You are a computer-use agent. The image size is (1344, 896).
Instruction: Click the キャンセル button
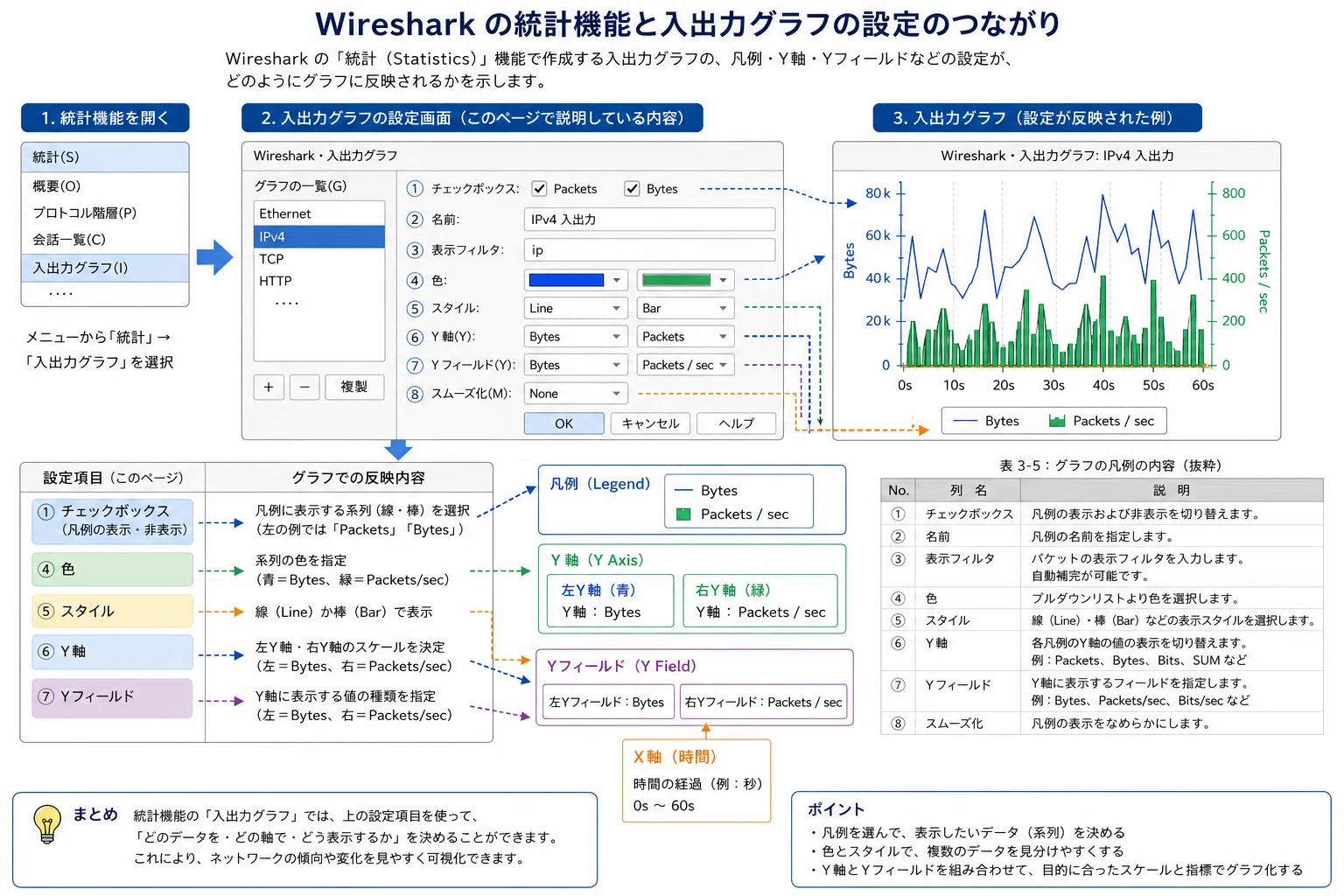coord(650,423)
